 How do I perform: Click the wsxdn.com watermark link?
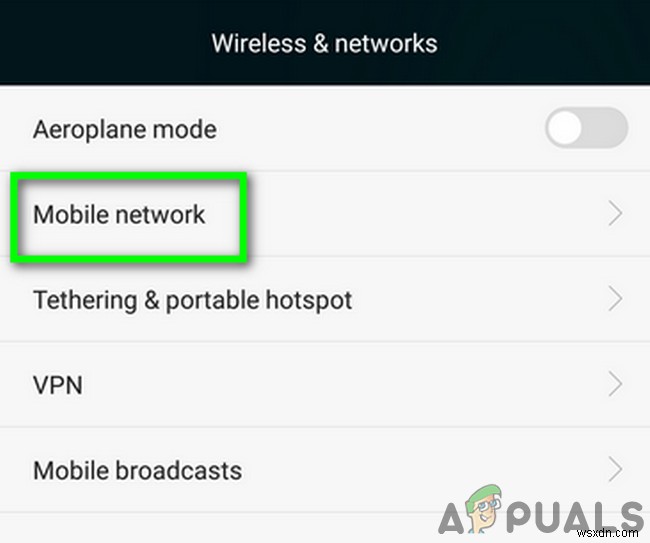tap(608, 533)
